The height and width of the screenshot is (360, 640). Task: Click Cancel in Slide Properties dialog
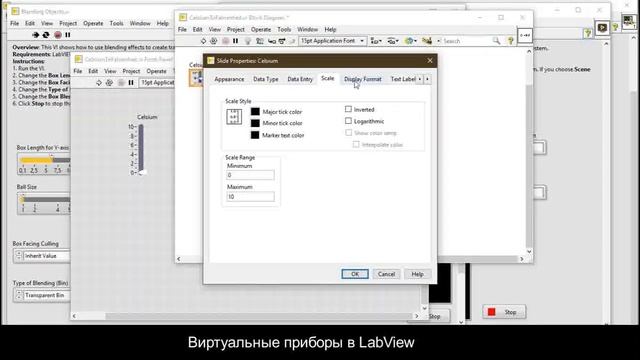(386, 274)
